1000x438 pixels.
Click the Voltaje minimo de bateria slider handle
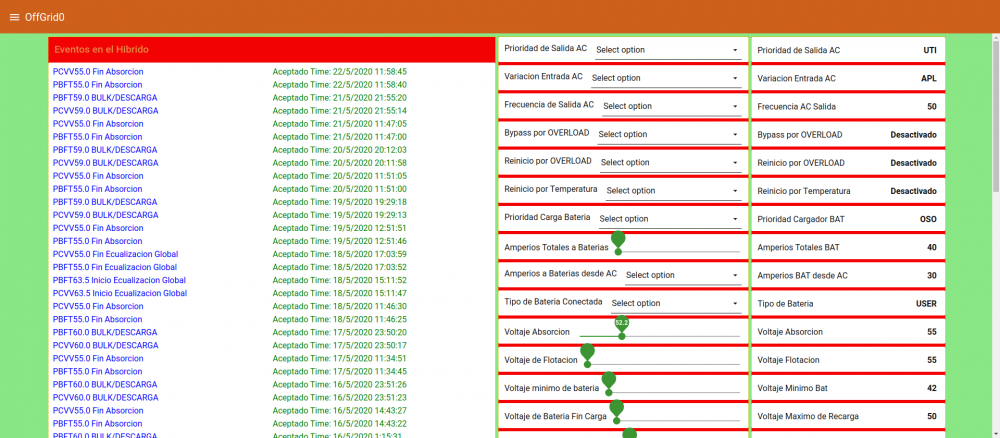point(608,392)
